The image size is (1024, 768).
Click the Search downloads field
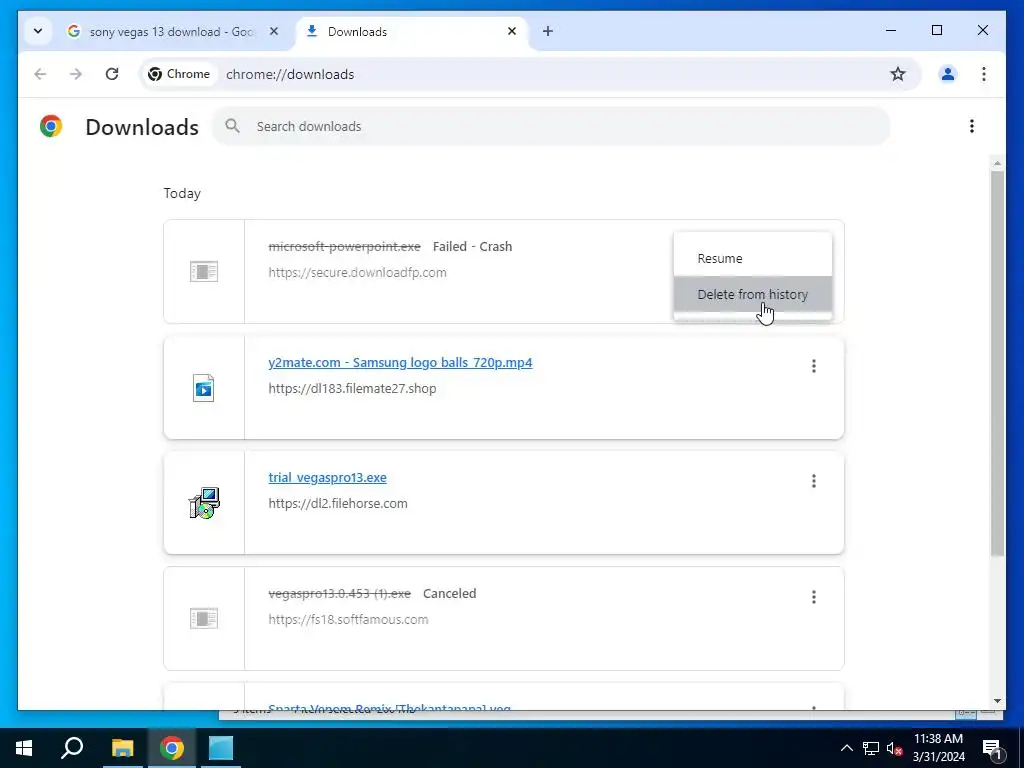(x=552, y=126)
